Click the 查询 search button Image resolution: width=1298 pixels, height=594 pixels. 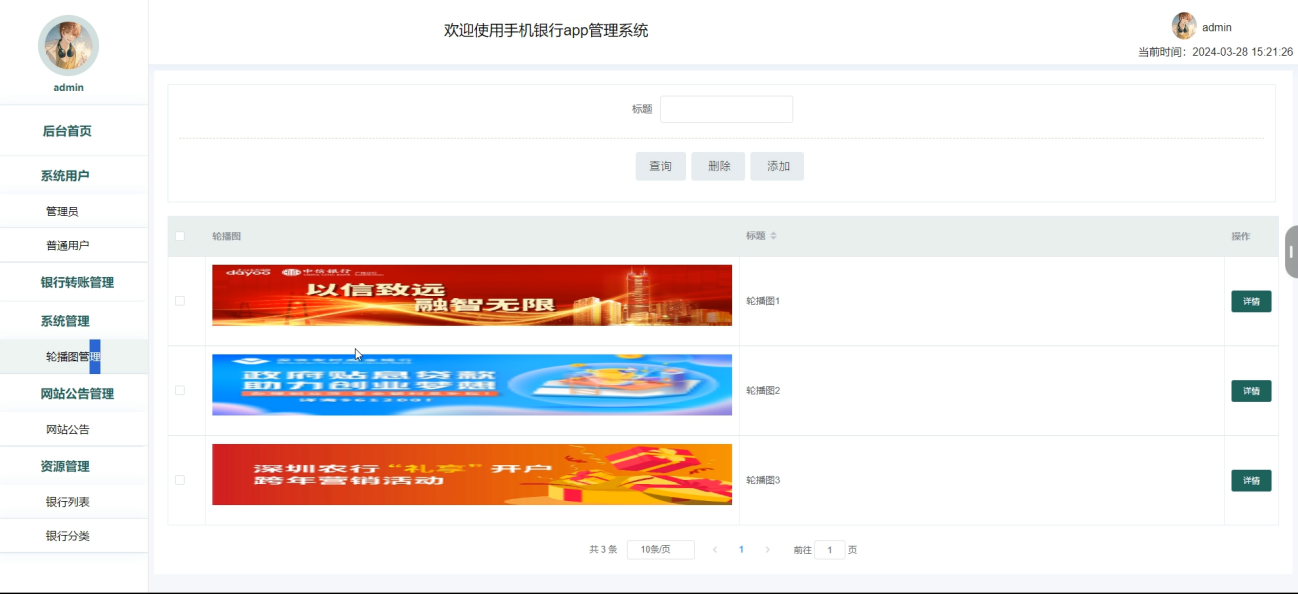(x=661, y=166)
